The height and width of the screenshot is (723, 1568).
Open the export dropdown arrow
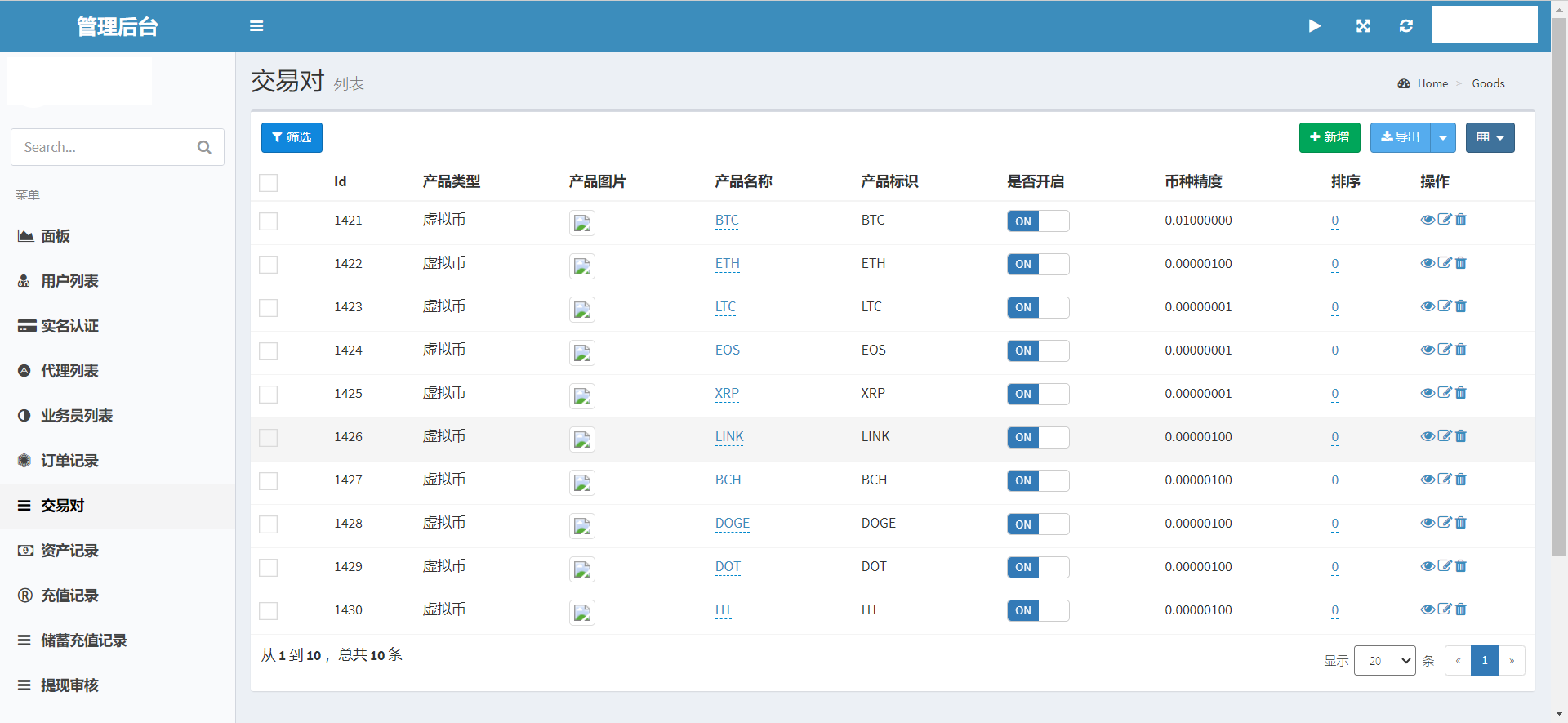(x=1443, y=137)
